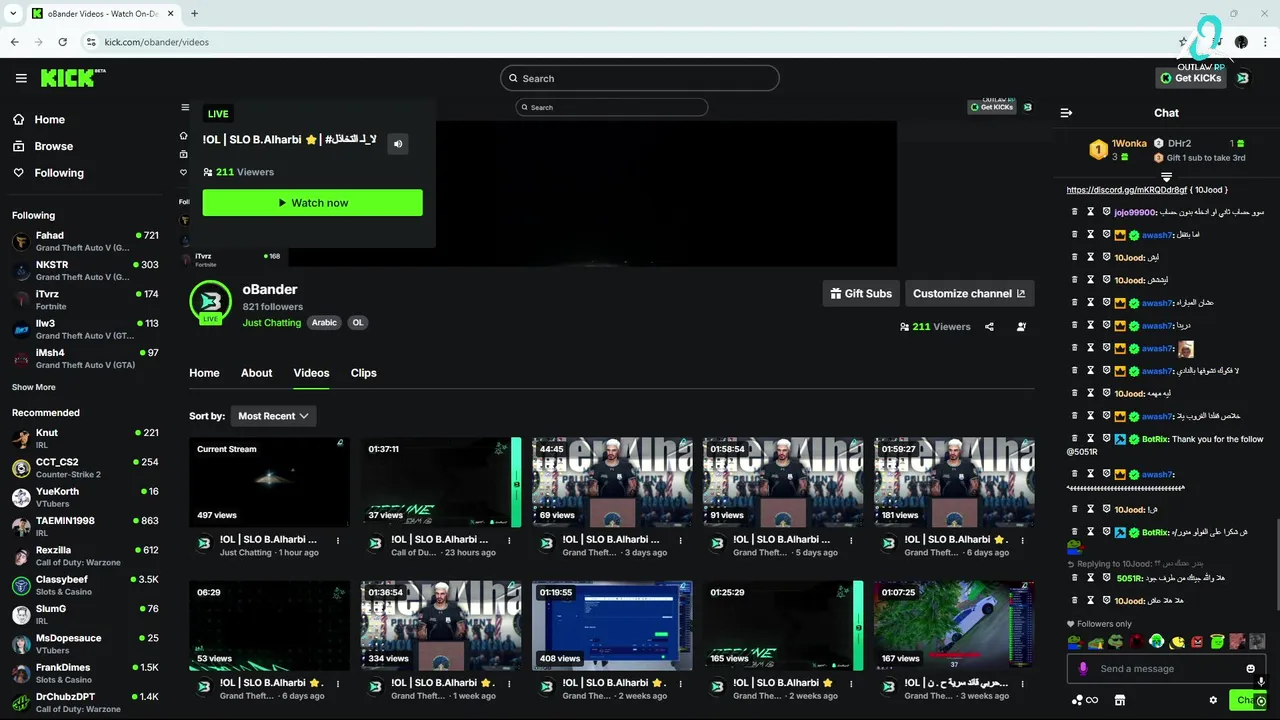Insert the red angry face emote

[1197, 642]
